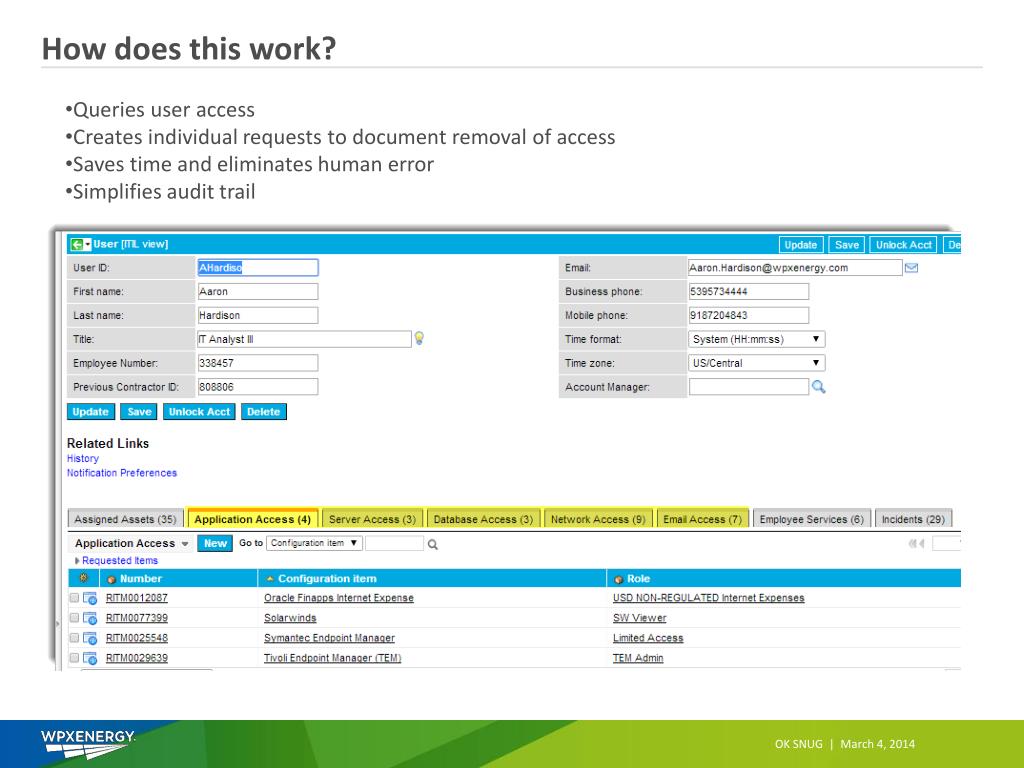Open request RITM0029639
Viewport: 1024px width, 768px height.
point(136,658)
